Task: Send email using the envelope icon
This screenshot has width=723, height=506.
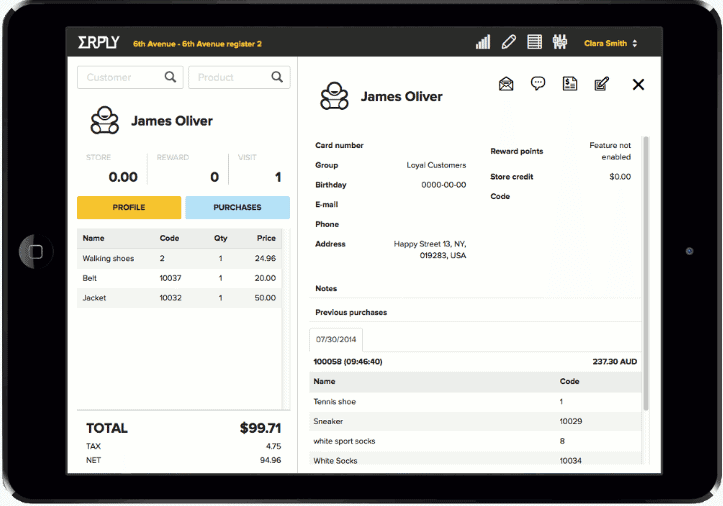Action: point(506,84)
